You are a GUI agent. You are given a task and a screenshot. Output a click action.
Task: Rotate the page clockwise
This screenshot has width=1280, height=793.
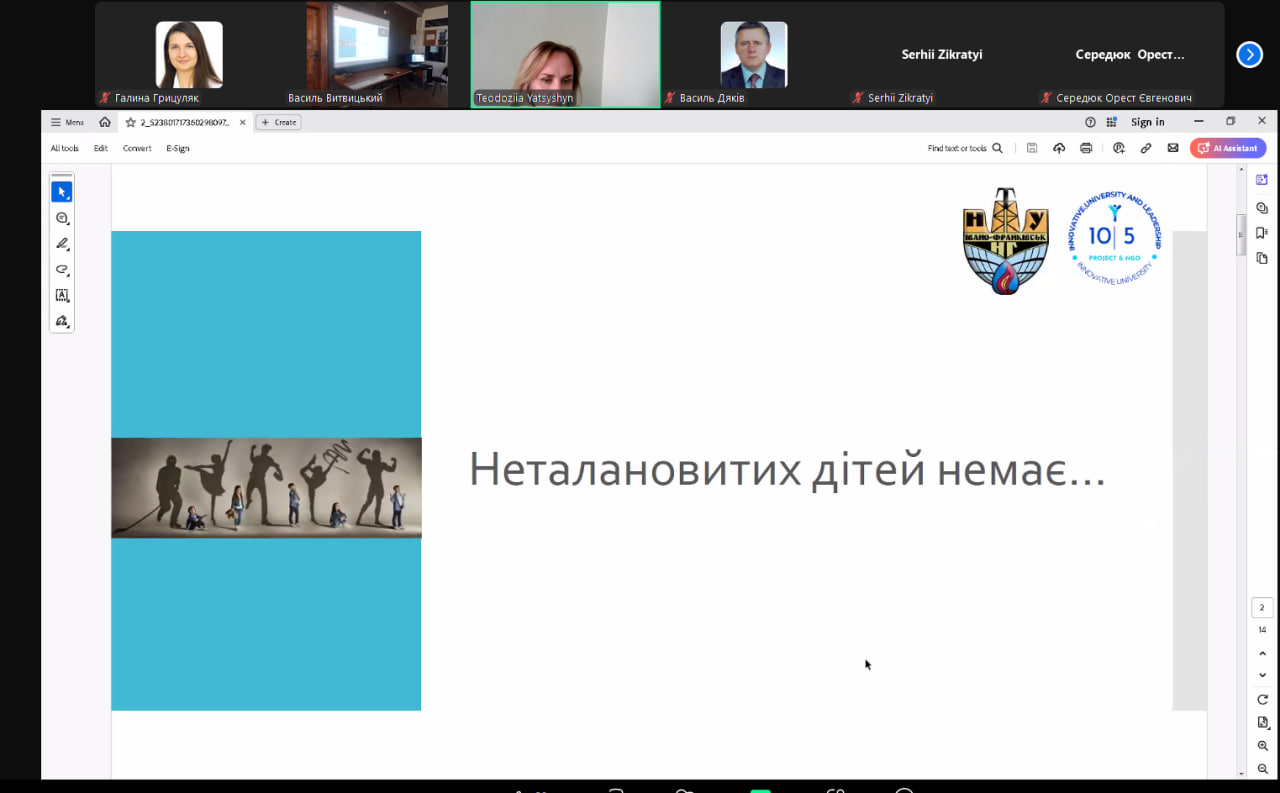1262,699
